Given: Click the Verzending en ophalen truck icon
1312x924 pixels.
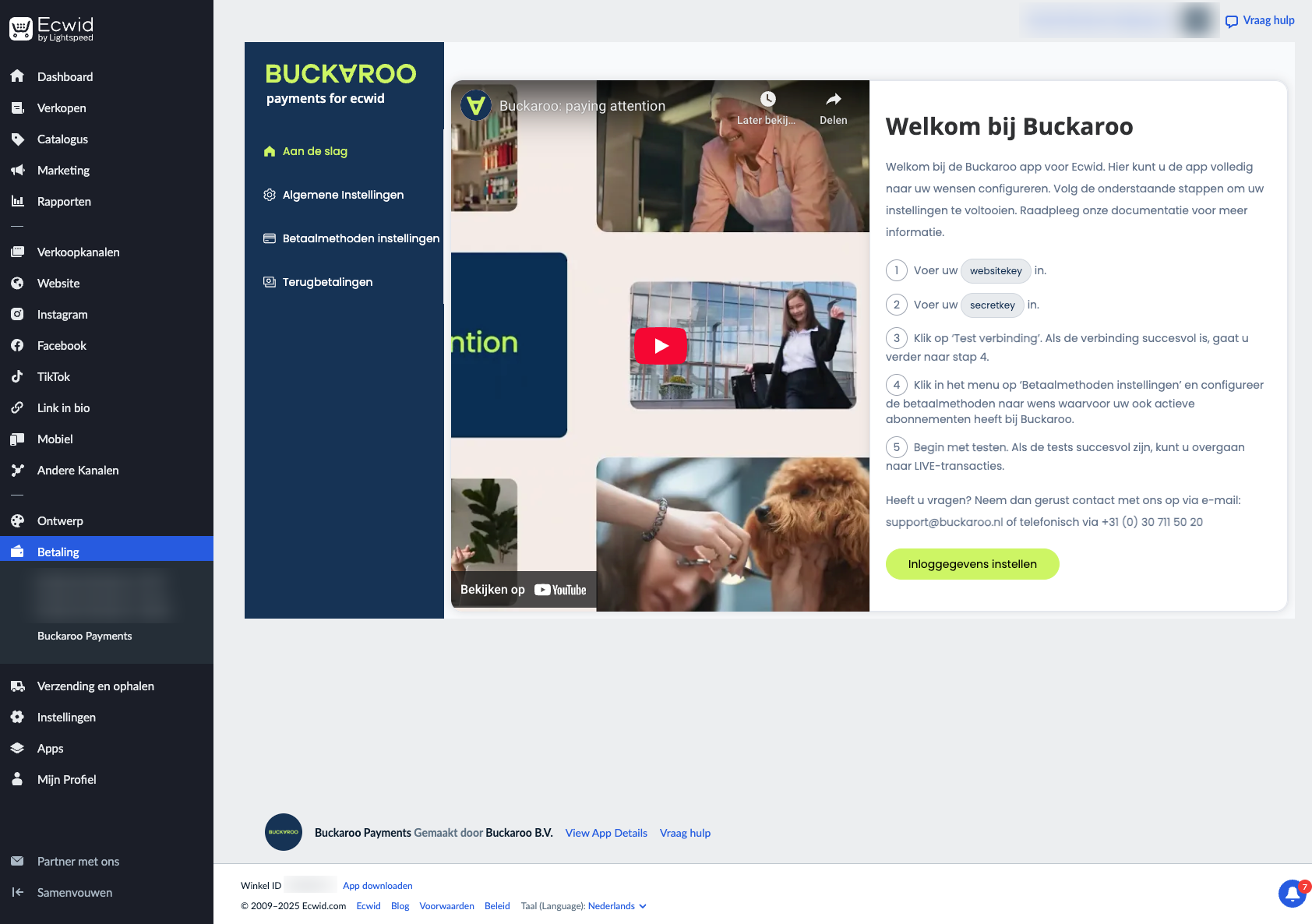Looking at the screenshot, I should [17, 686].
